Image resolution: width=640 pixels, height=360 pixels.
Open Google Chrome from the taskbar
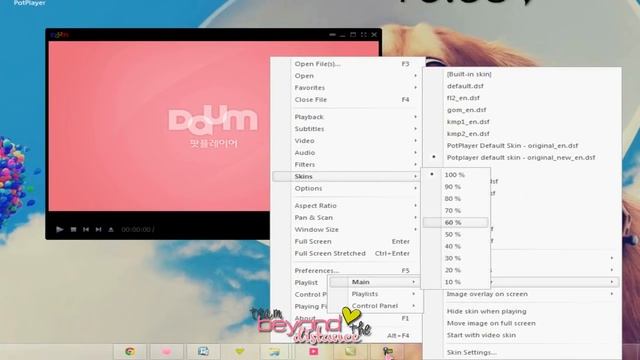(130, 351)
